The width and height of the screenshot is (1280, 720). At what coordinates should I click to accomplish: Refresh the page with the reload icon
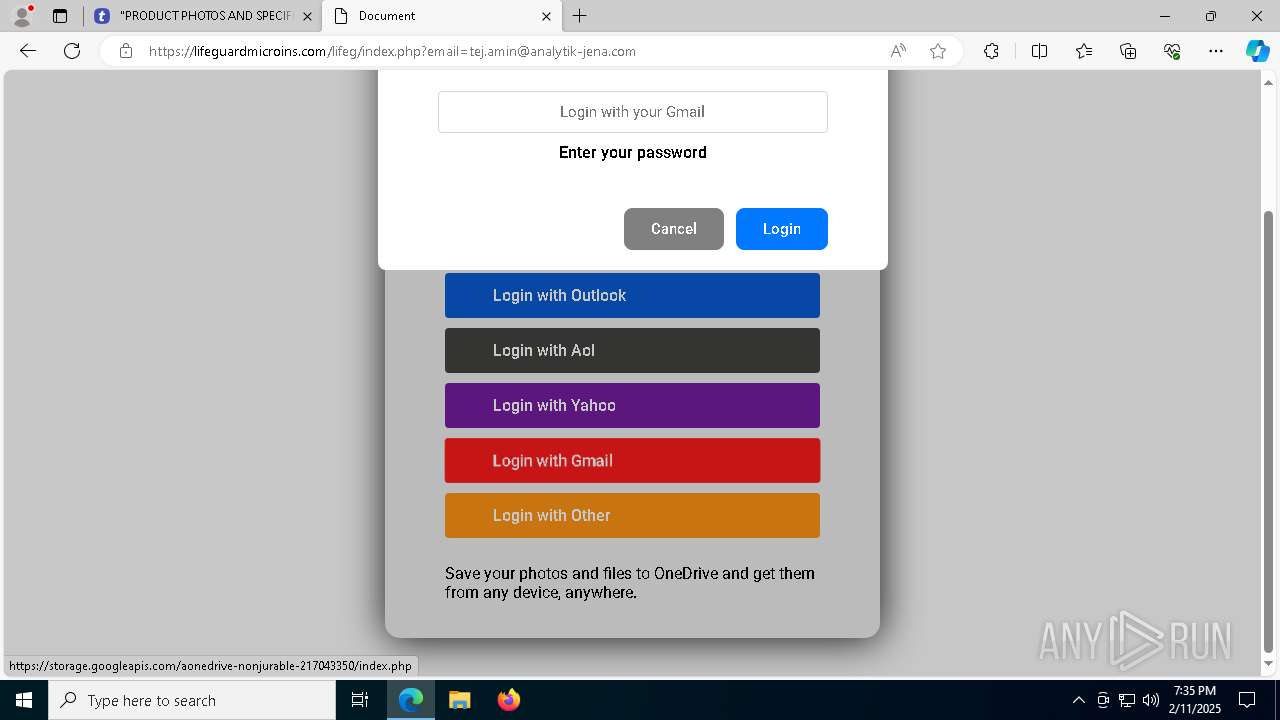point(72,51)
